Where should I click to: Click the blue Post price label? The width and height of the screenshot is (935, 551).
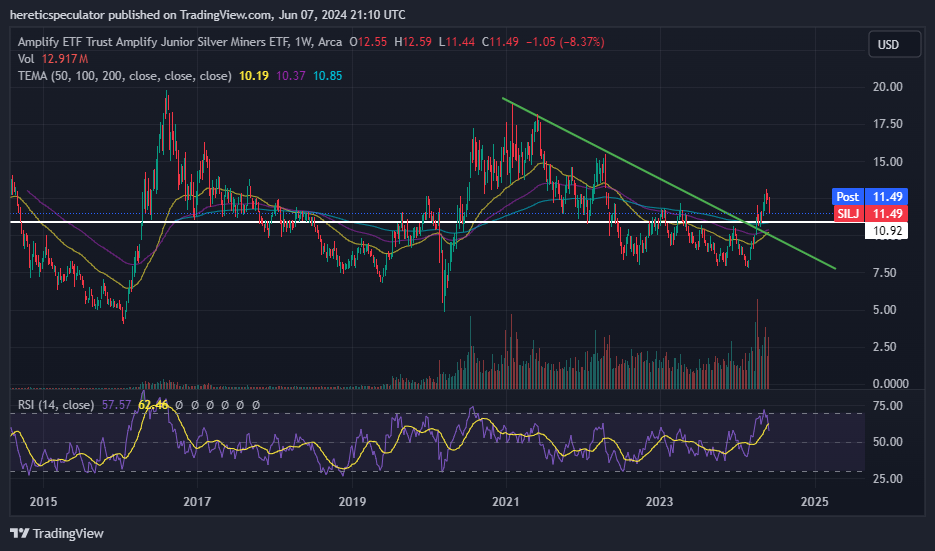pos(869,196)
